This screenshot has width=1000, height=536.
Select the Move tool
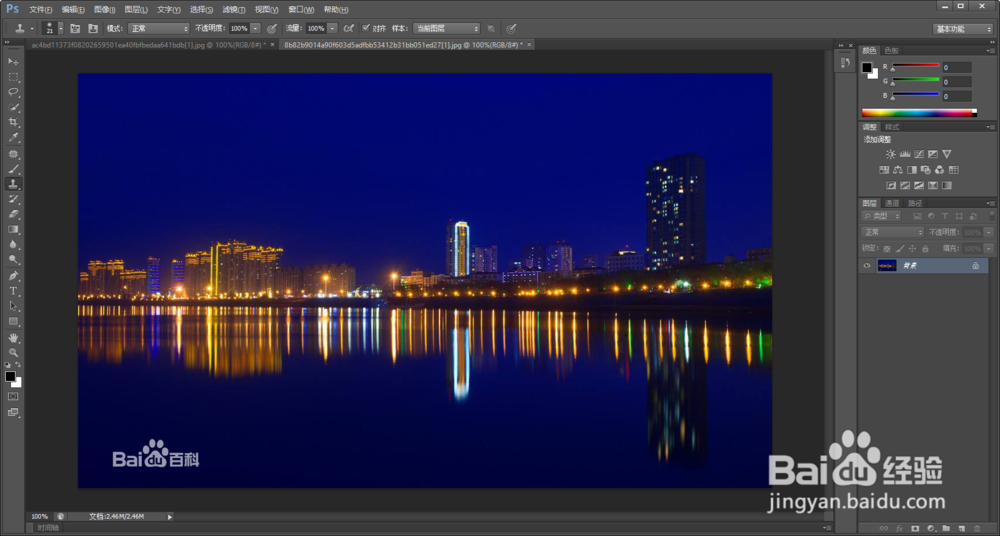coord(13,61)
